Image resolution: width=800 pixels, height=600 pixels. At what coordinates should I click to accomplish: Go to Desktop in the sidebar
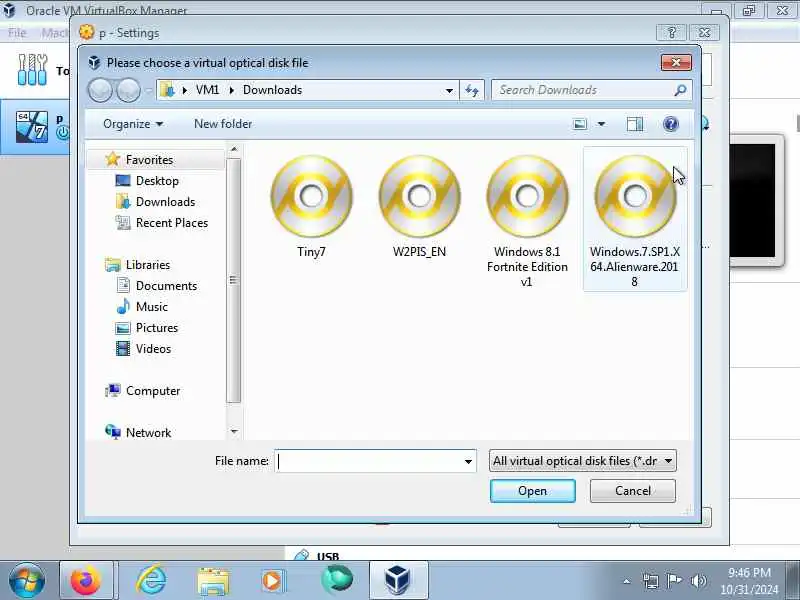point(157,181)
